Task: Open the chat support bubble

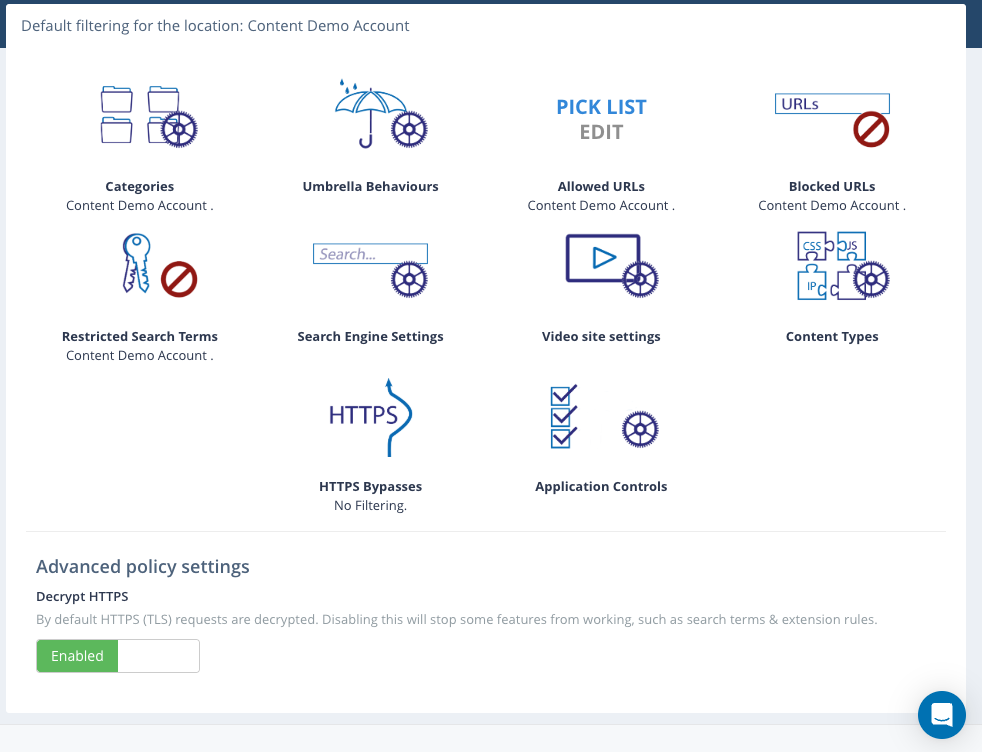Action: 941,715
